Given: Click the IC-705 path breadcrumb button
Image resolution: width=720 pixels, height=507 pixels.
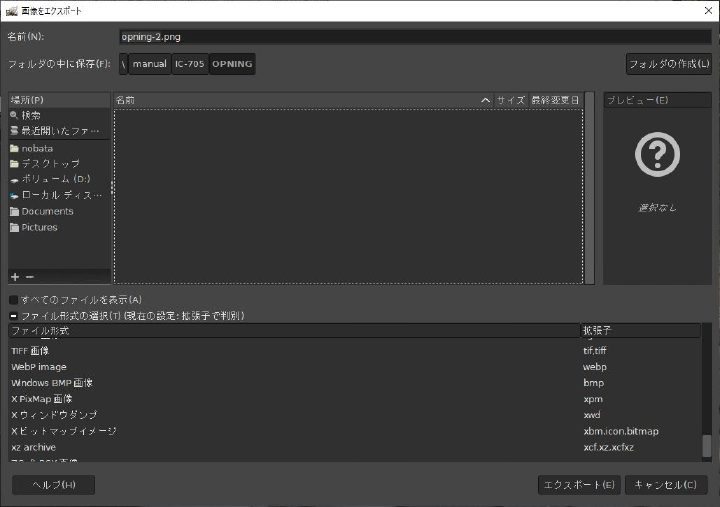Looking at the screenshot, I should click(x=189, y=64).
